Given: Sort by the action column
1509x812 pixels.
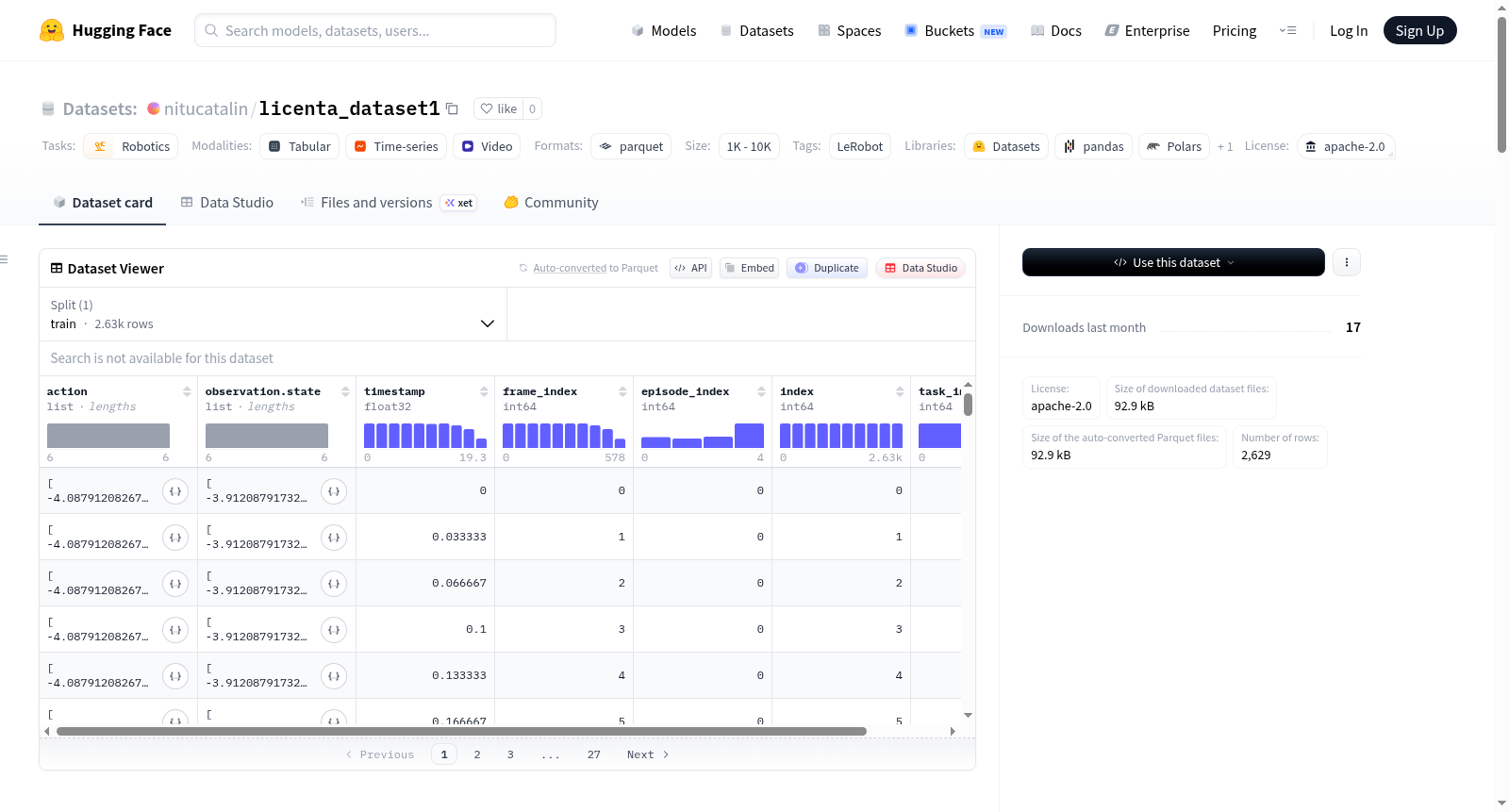Looking at the screenshot, I should point(187,391).
